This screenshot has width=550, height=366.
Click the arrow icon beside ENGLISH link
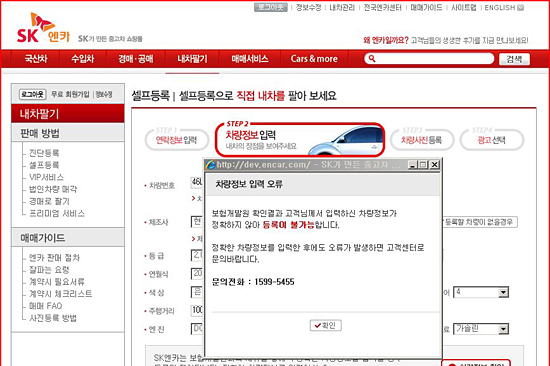[521, 7]
